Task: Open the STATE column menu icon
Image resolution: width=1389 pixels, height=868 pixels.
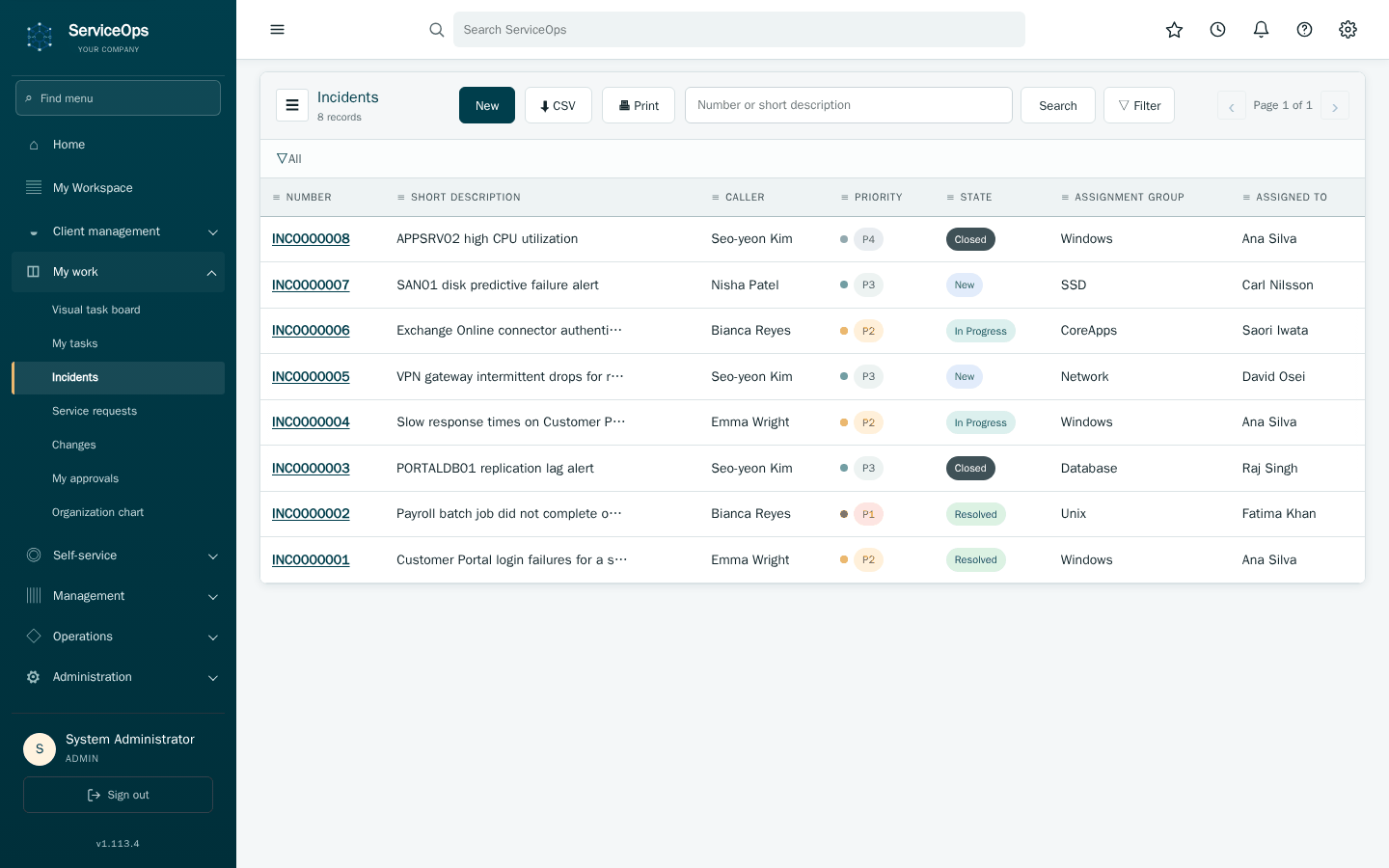Action: coord(950,198)
